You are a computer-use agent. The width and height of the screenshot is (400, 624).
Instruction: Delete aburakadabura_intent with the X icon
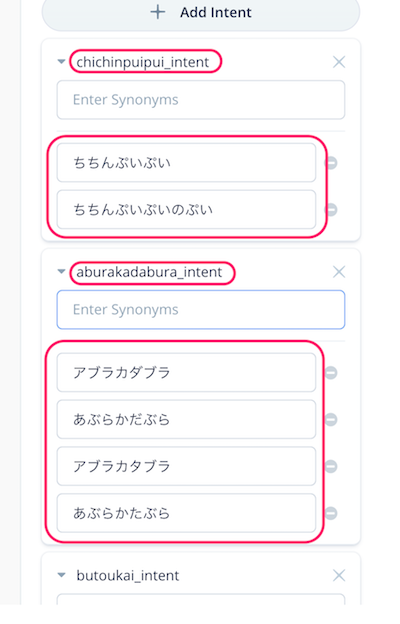click(339, 272)
